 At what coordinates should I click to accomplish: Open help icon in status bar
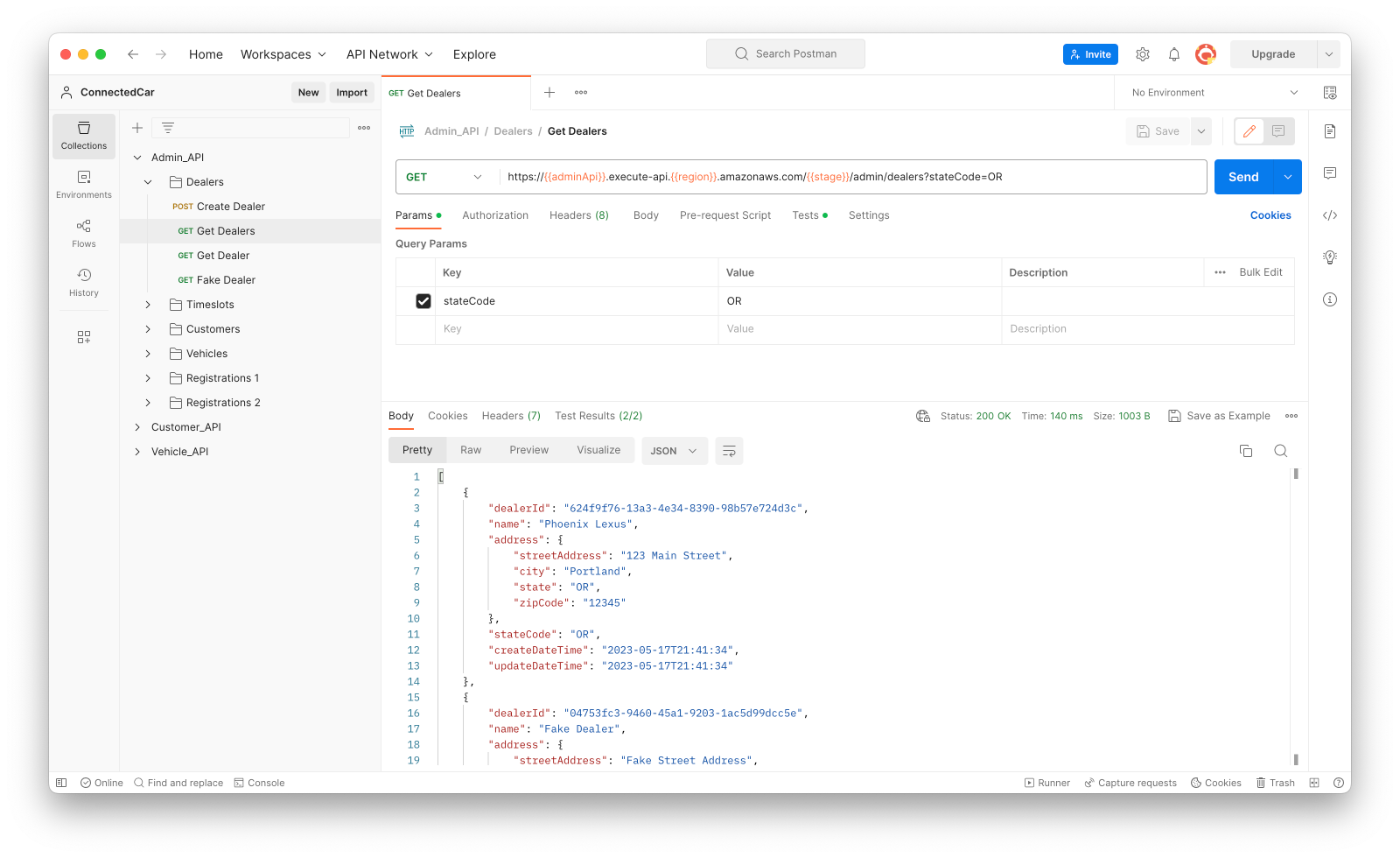click(x=1339, y=783)
